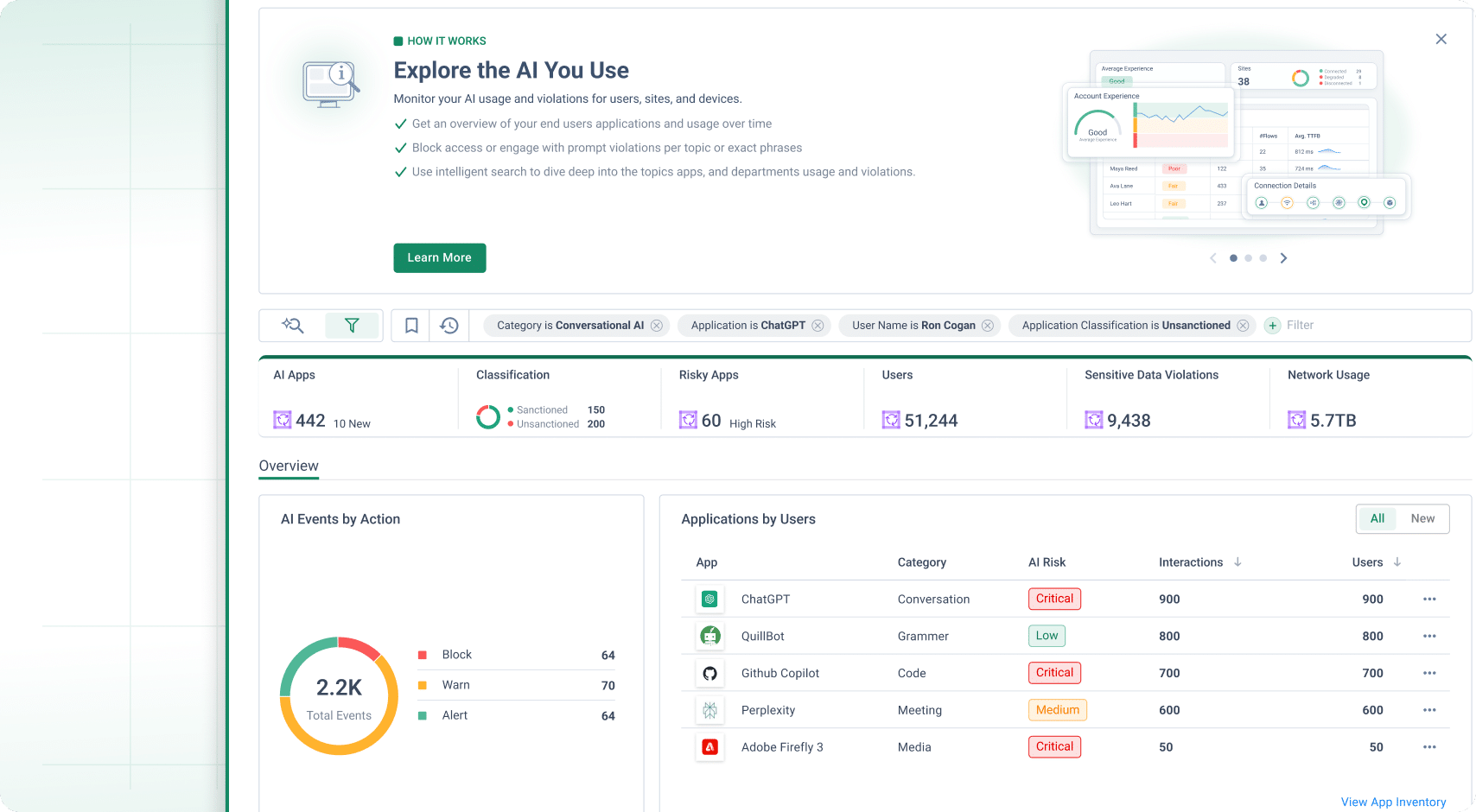Open saved filters bookmark icon

411,326
